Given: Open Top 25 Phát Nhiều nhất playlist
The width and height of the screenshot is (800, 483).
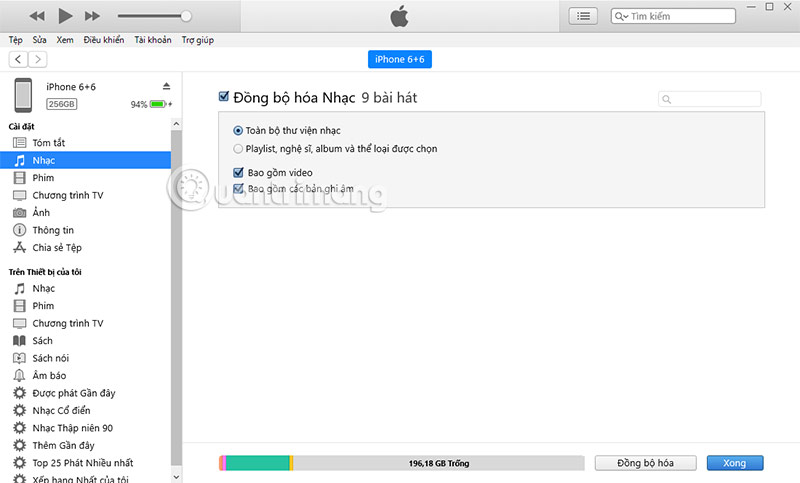Looking at the screenshot, I should pyautogui.click(x=85, y=463).
